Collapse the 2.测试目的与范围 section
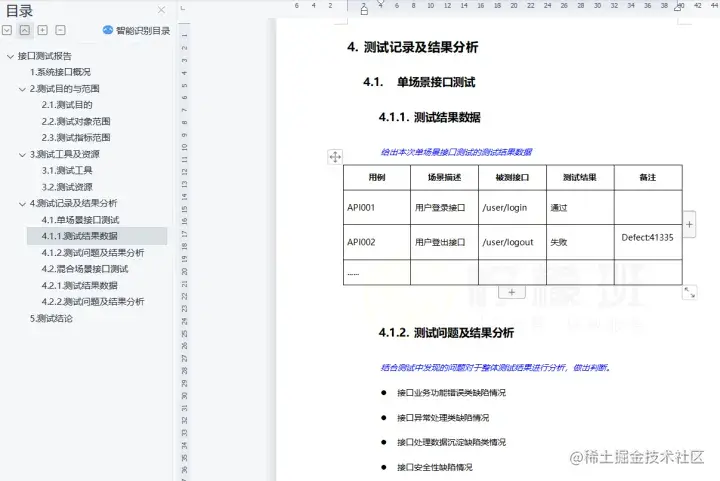Image resolution: width=720 pixels, height=481 pixels. tap(22, 89)
